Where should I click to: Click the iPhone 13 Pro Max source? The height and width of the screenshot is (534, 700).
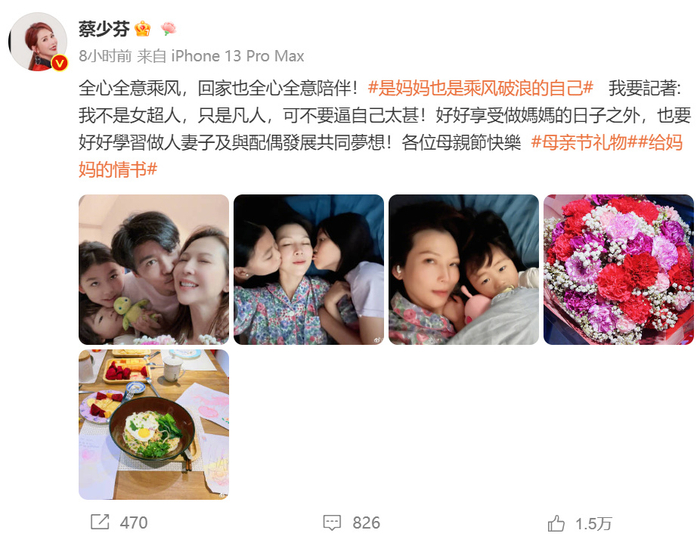[x=238, y=56]
